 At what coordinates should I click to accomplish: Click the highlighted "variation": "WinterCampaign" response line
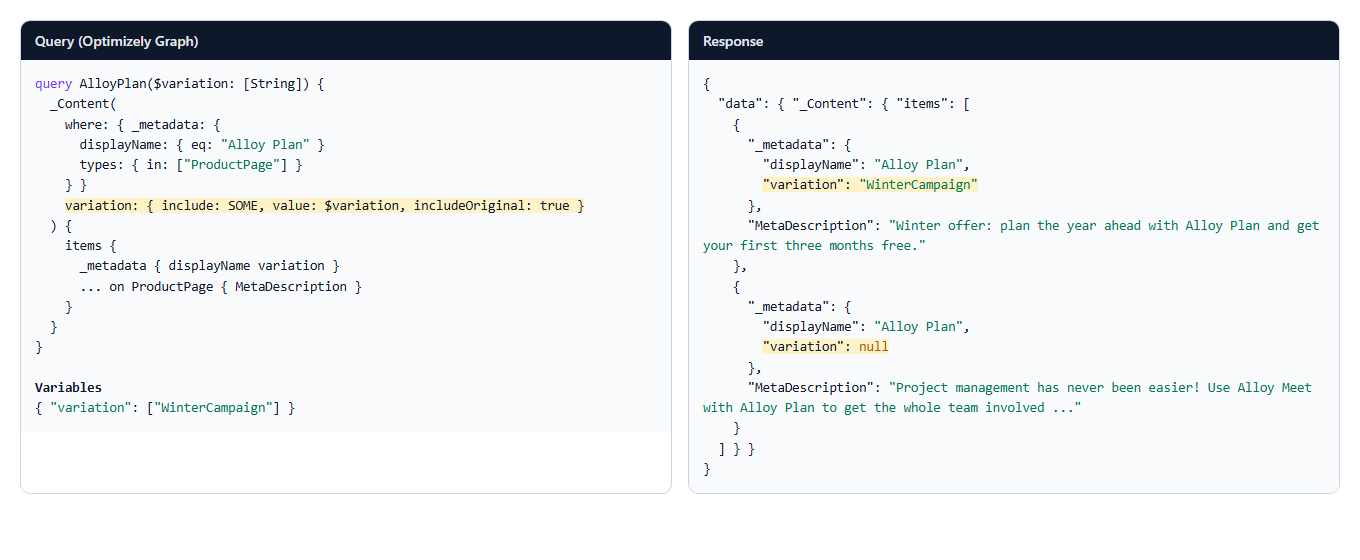[x=869, y=185]
